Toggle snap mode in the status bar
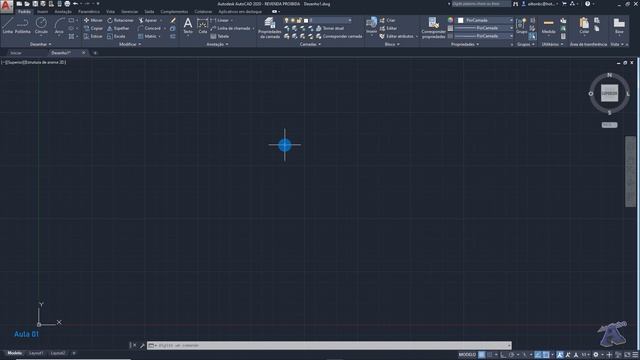 (490, 355)
